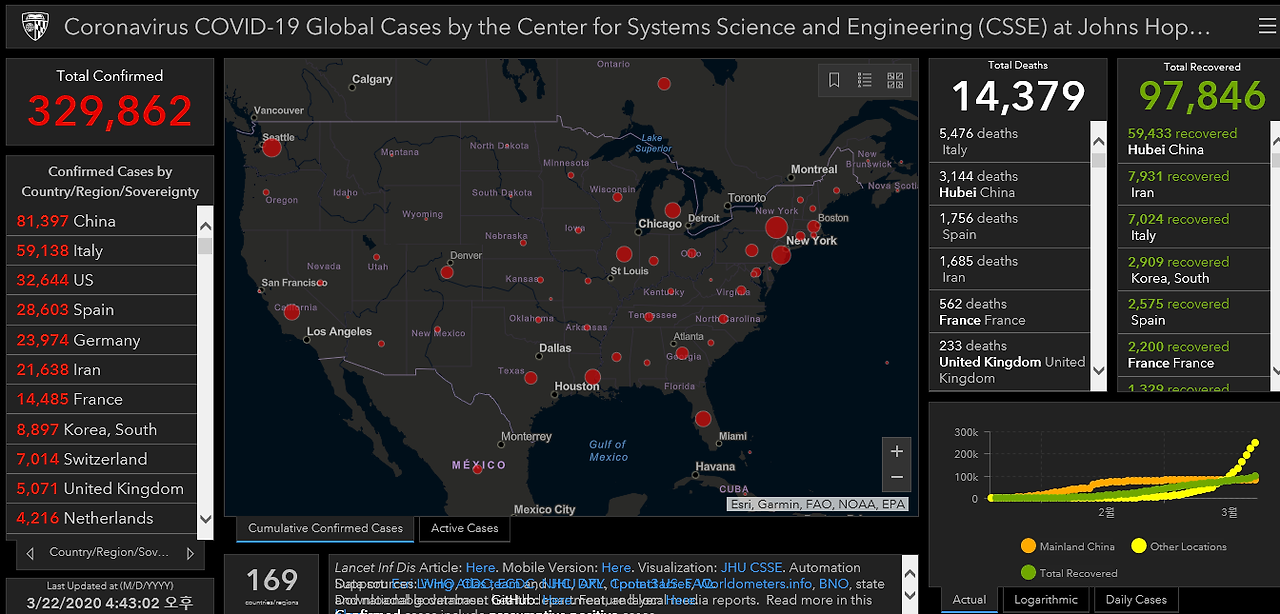Open the Lancet article 'Here' link
This screenshot has height=614, width=1280.
coord(480,567)
